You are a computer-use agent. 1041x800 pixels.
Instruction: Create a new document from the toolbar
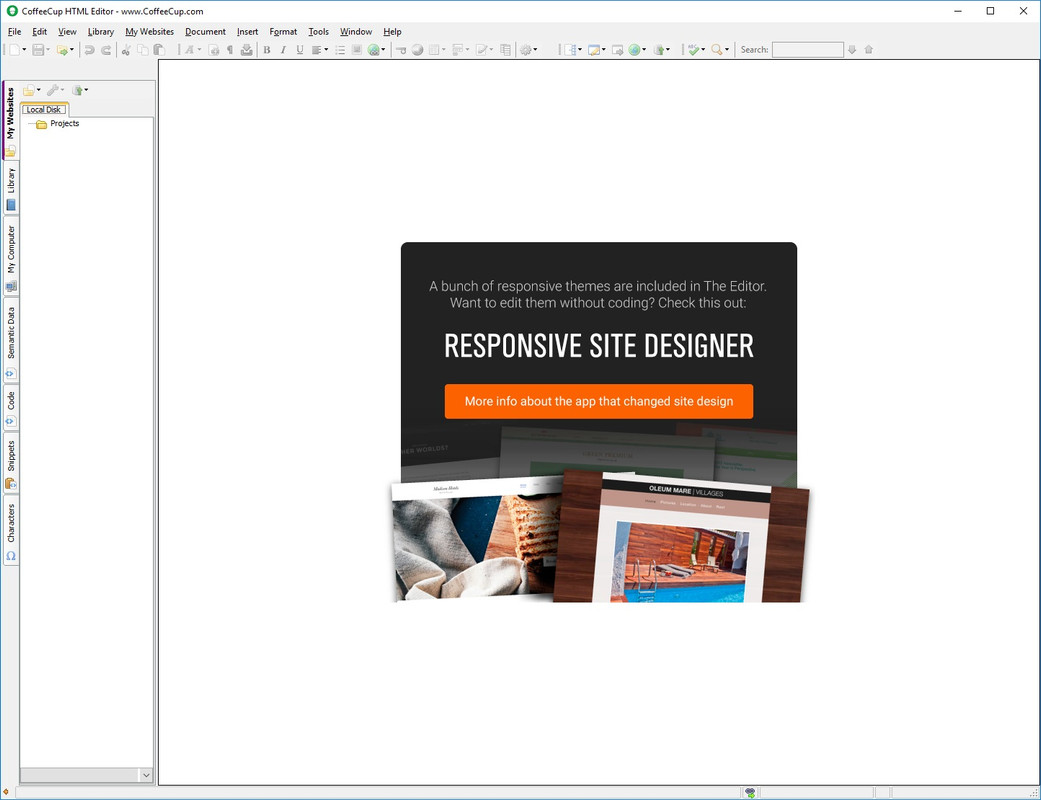[x=15, y=50]
